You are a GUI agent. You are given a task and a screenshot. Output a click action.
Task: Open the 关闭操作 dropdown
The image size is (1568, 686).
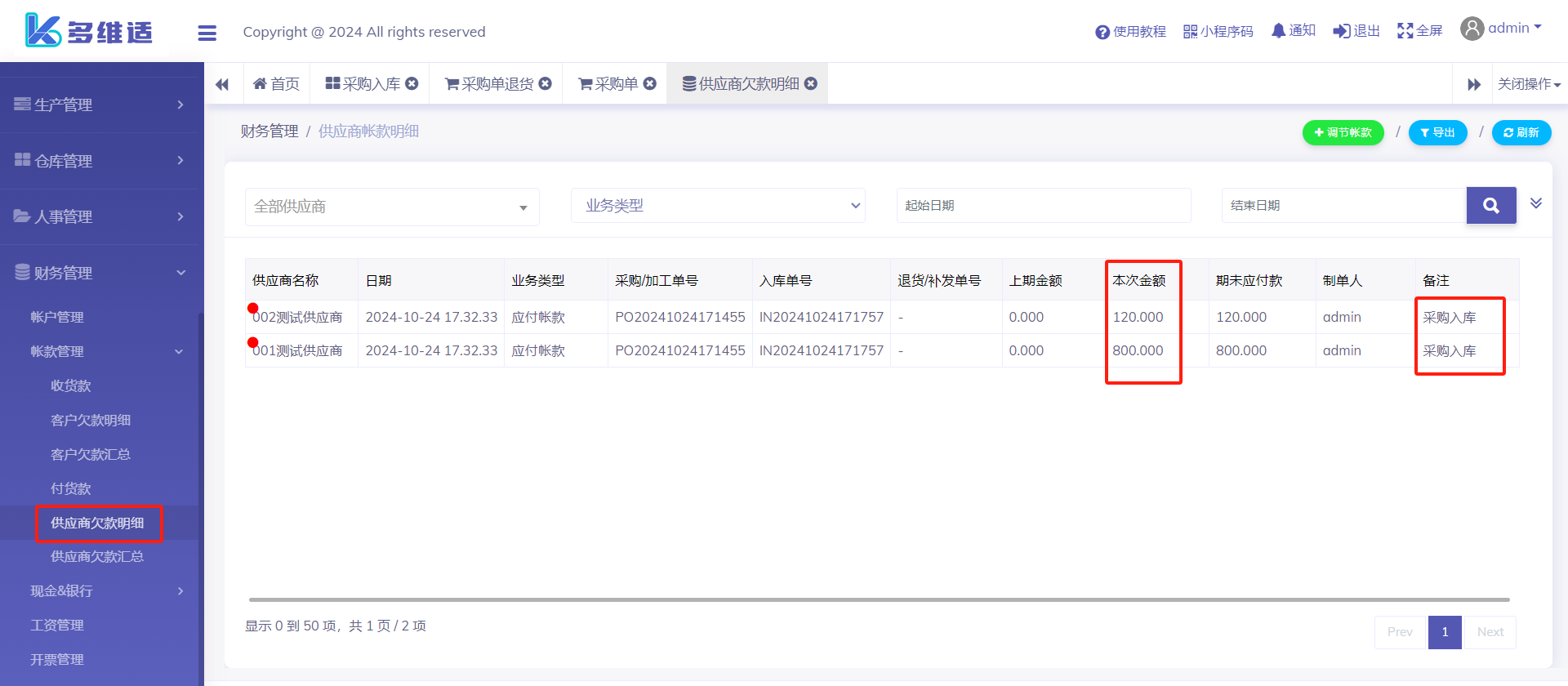tap(1529, 84)
